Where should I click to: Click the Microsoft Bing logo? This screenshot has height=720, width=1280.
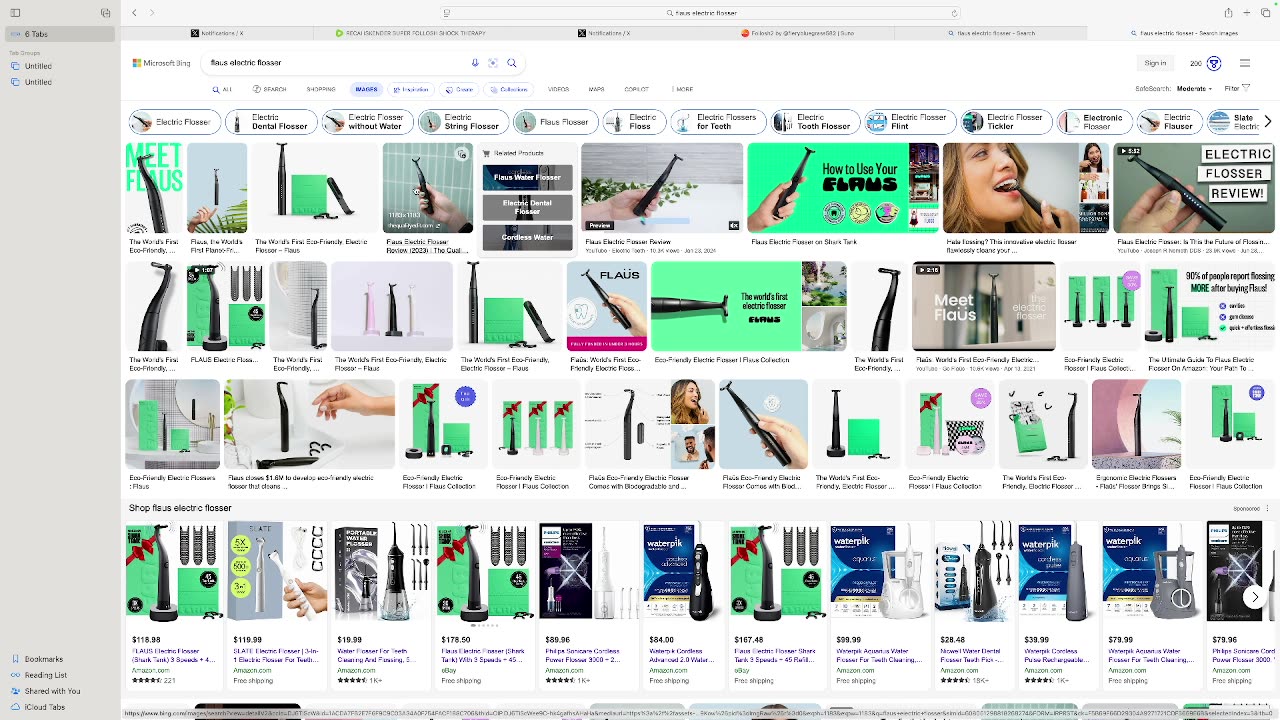161,63
